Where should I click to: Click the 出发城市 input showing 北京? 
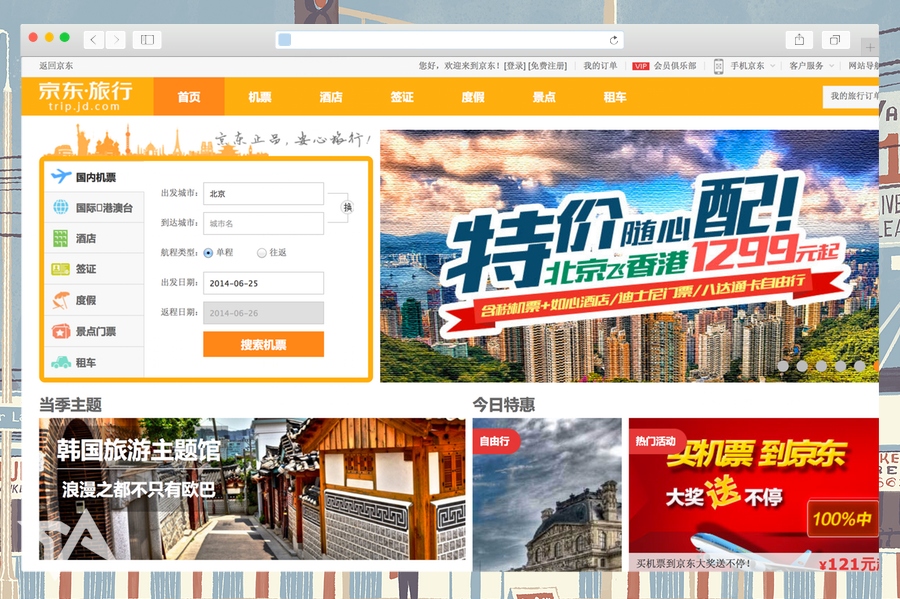(x=263, y=193)
